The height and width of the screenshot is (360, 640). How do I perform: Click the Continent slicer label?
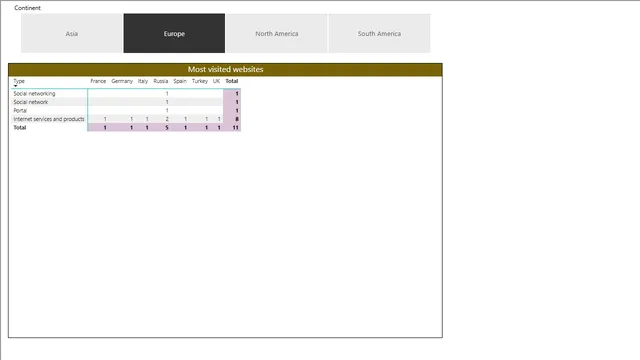(x=27, y=8)
